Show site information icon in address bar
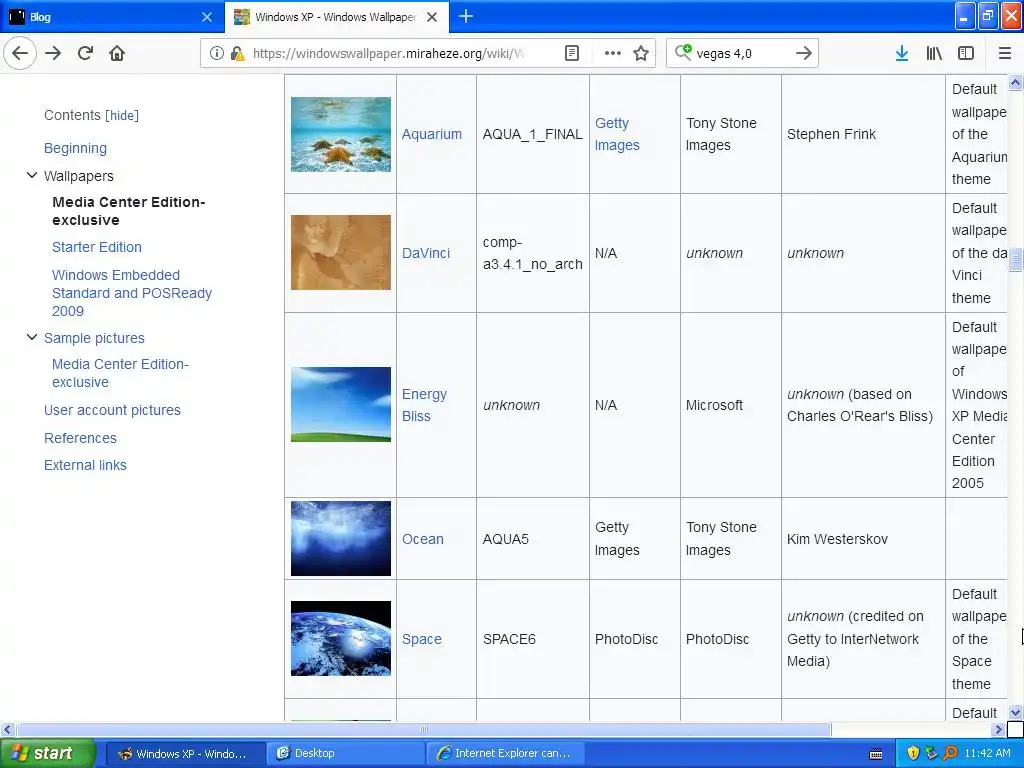Image resolution: width=1024 pixels, height=768 pixels. point(216,54)
